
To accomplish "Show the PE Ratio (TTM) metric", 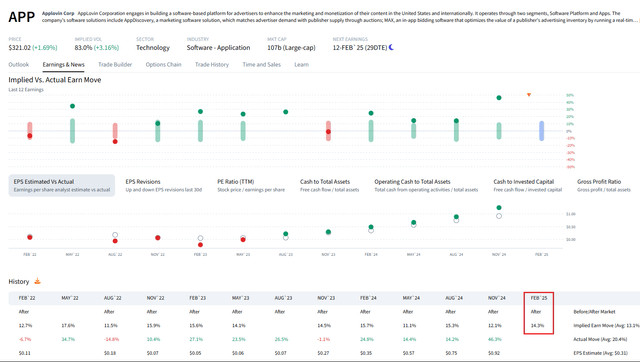I will point(251,185).
